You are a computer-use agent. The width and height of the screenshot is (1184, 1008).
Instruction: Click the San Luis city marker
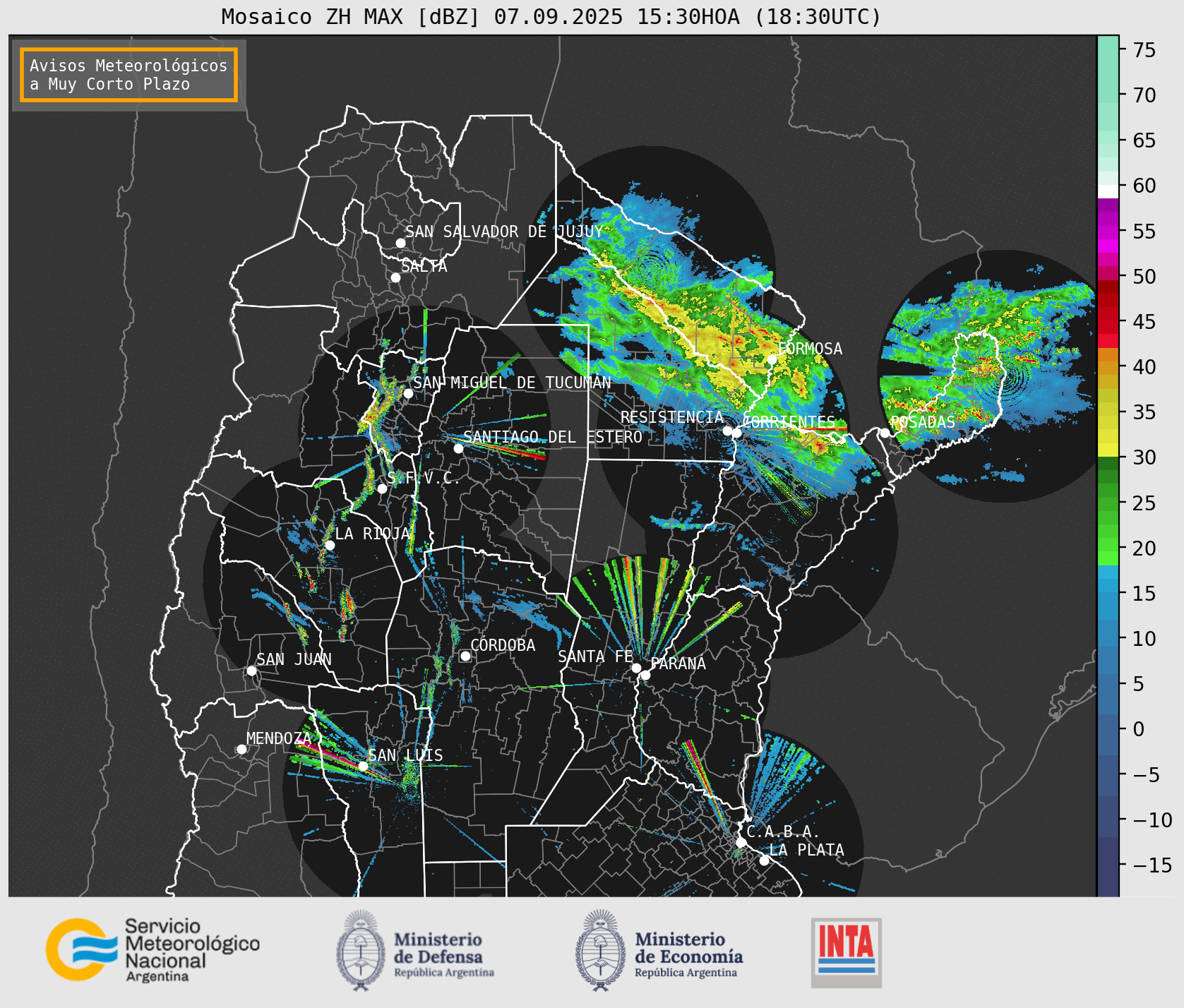pos(363,766)
